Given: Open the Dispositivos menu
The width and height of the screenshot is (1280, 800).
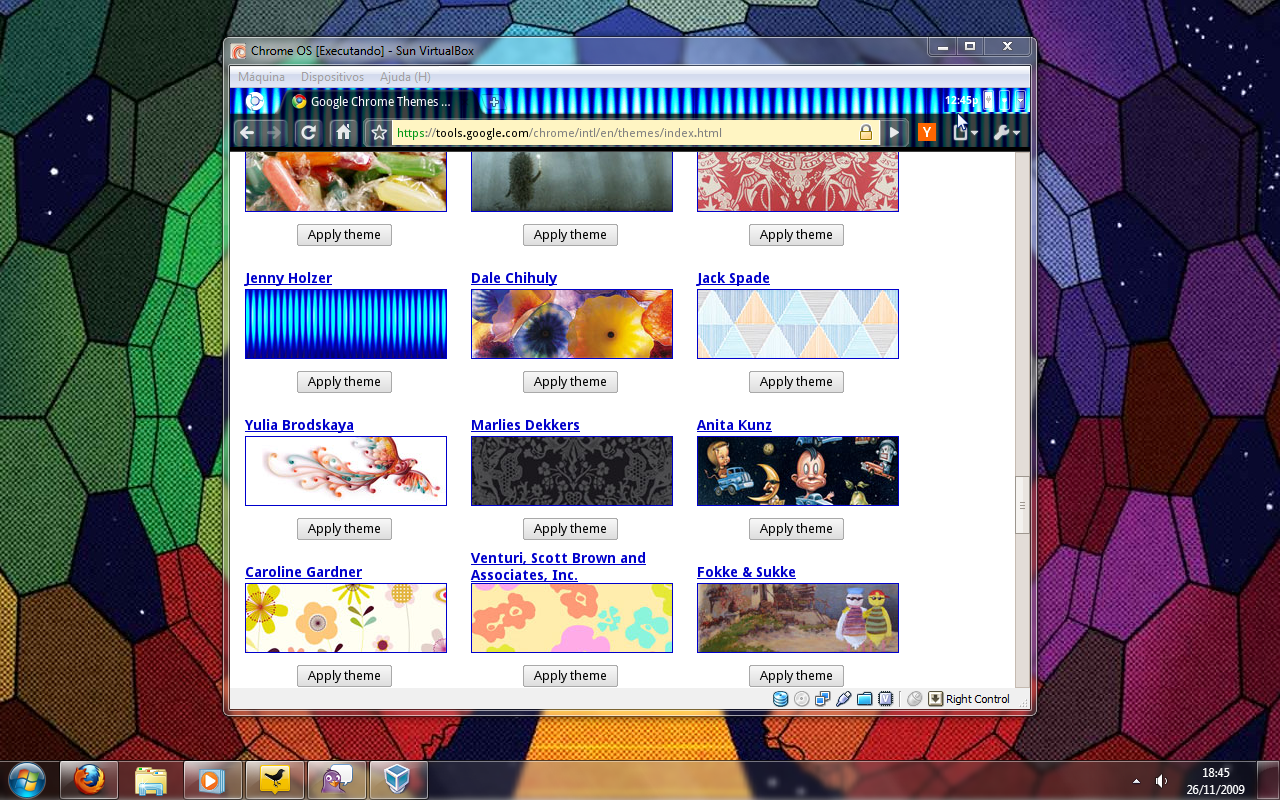Looking at the screenshot, I should pyautogui.click(x=332, y=77).
